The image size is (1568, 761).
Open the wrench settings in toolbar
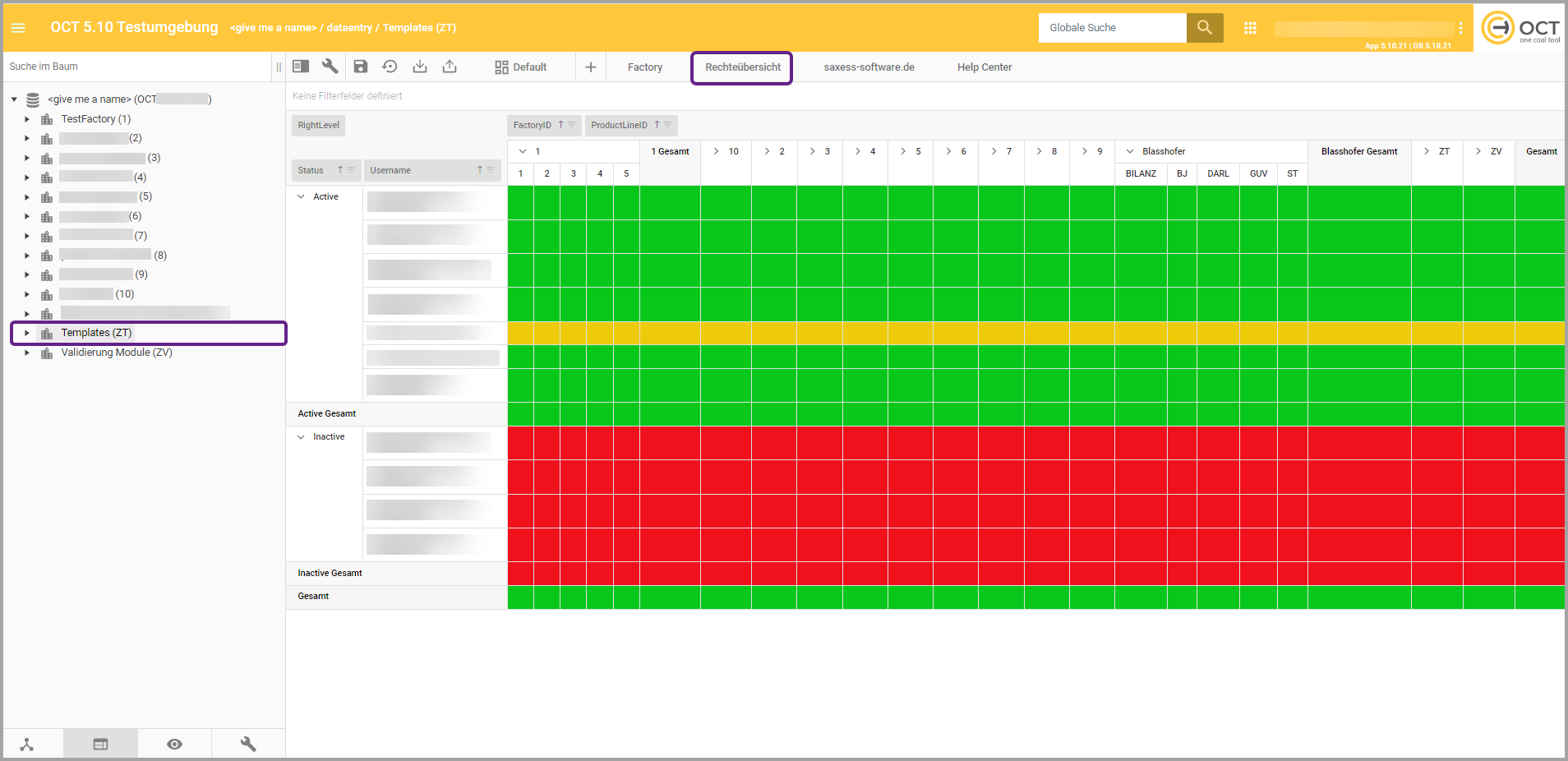(x=330, y=67)
